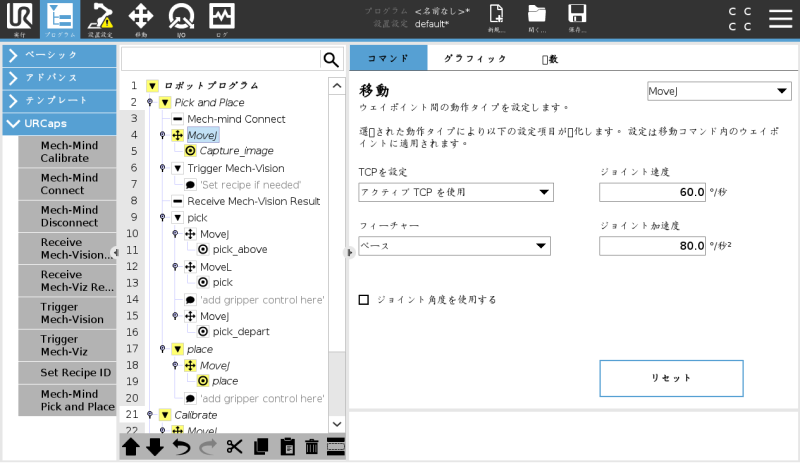Screen dimensions: 800x463
Task: Open the Feature base dropdown
Action: click(454, 246)
